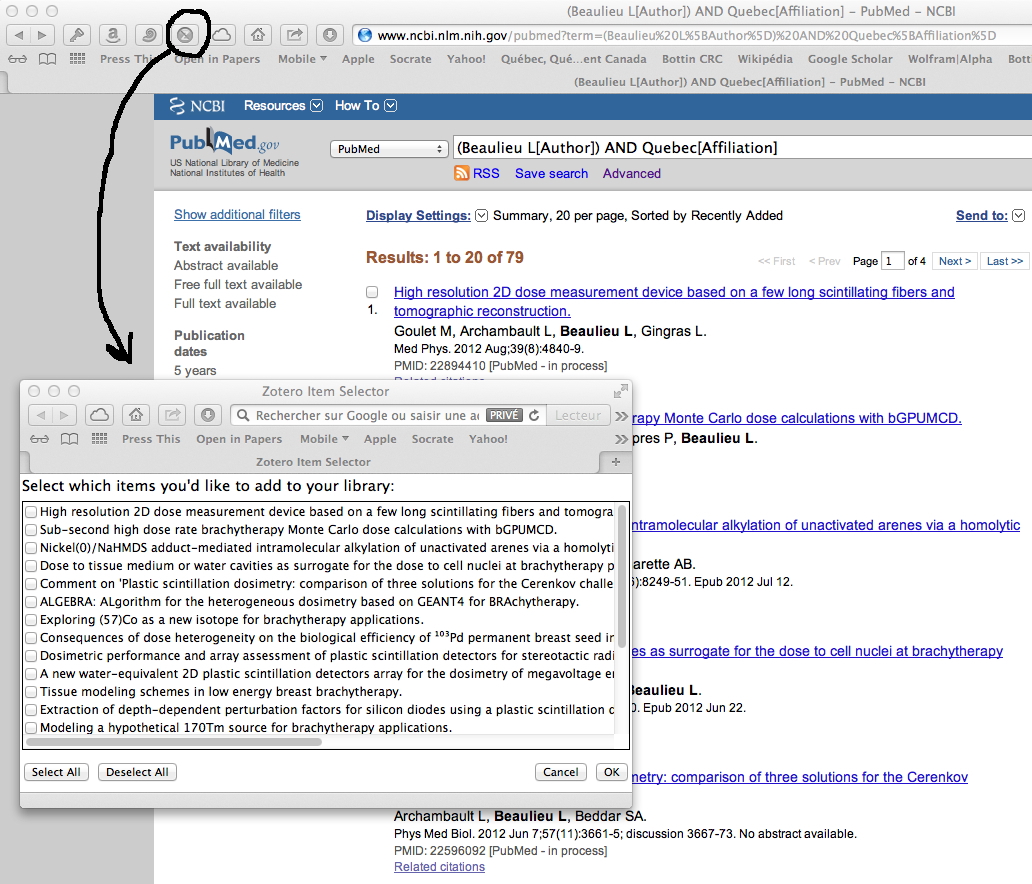Click the orange RSS feed icon
Image resolution: width=1032 pixels, height=884 pixels.
(x=462, y=173)
